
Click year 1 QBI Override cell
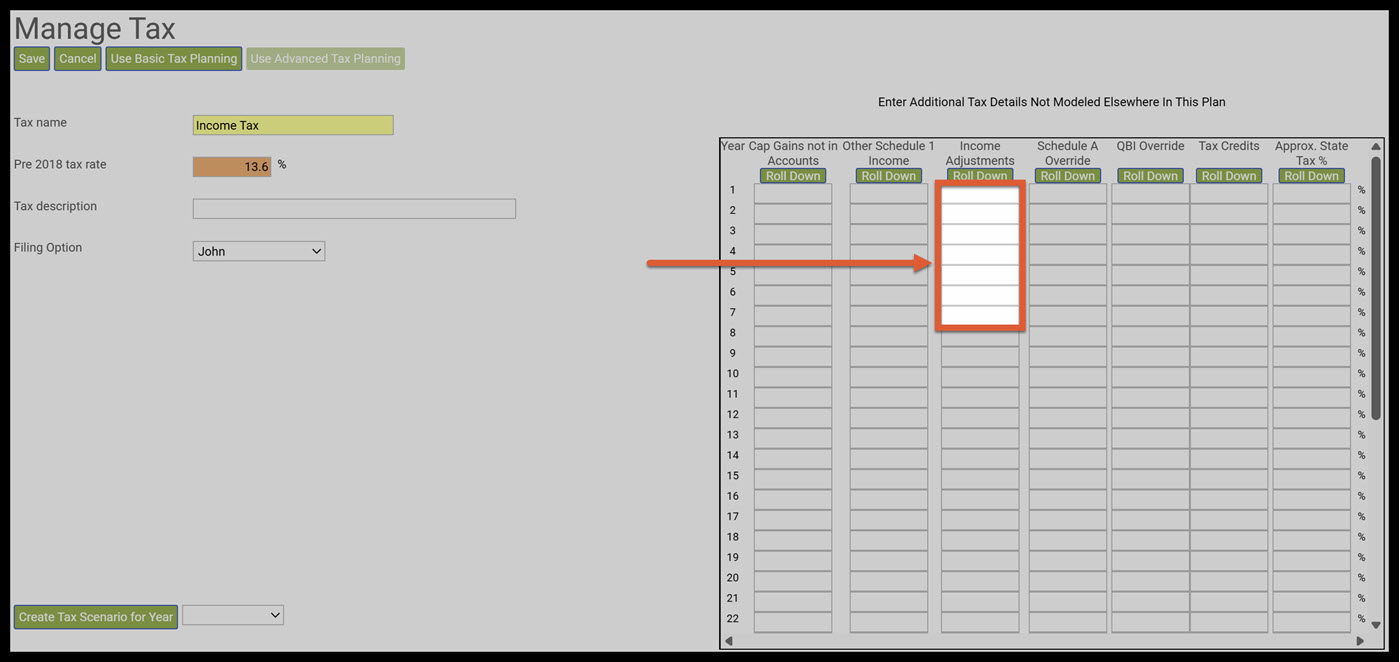click(1150, 194)
